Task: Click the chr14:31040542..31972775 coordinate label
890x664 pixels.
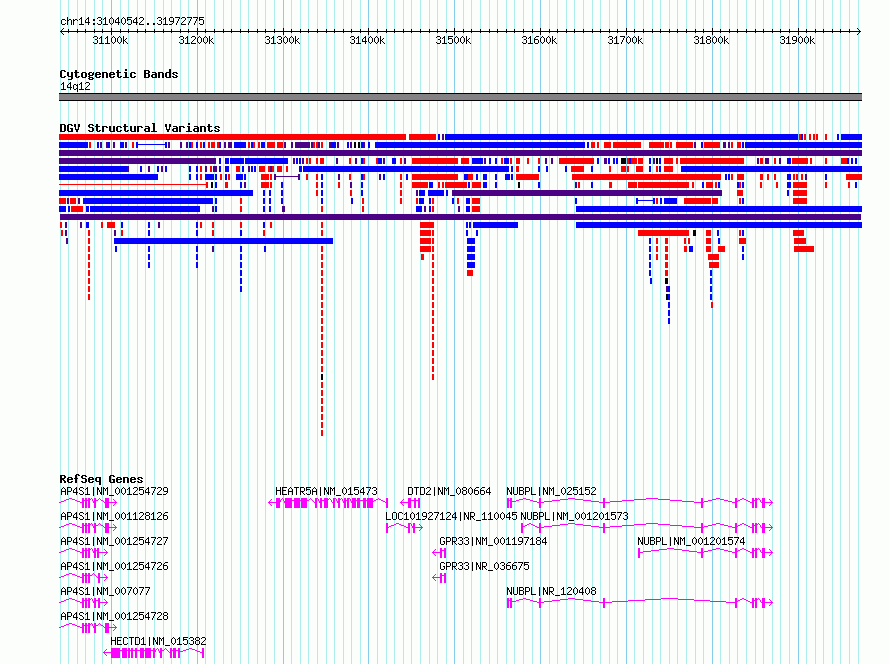Action: (132, 21)
